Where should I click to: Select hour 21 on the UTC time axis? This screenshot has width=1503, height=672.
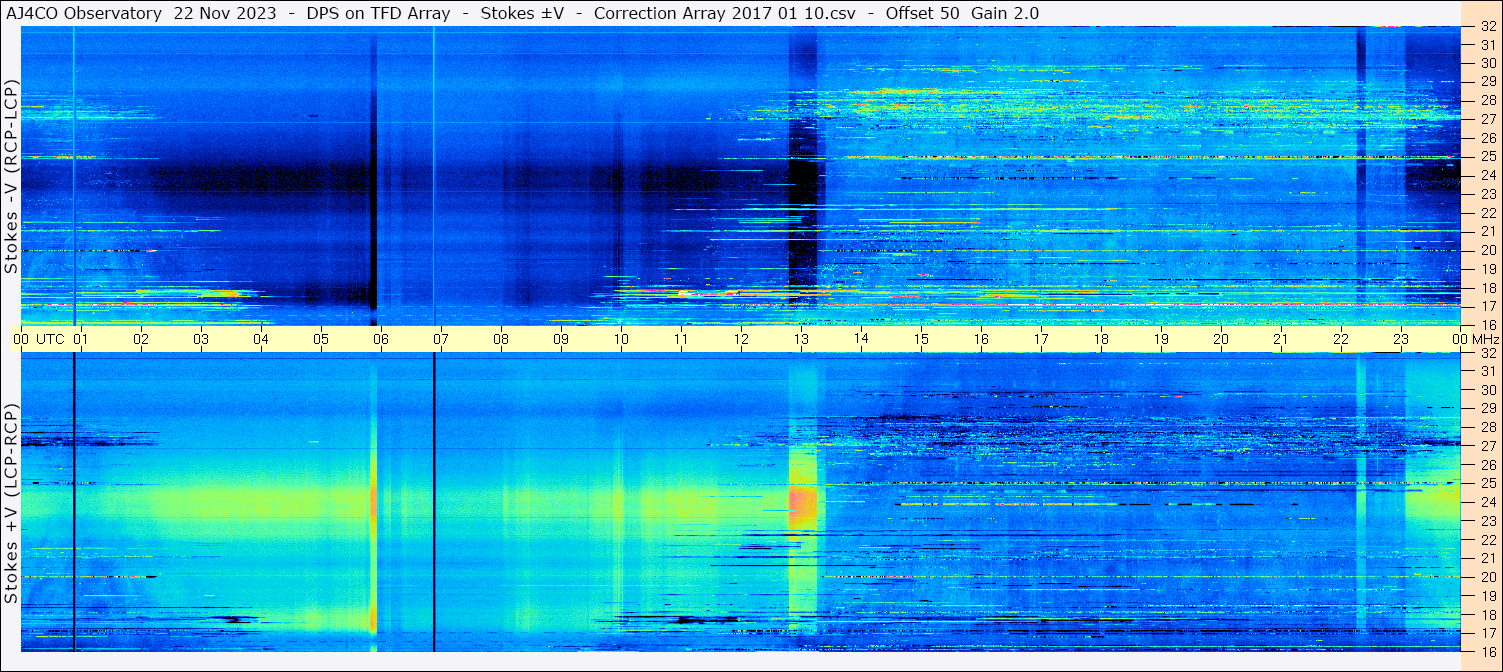point(1281,339)
